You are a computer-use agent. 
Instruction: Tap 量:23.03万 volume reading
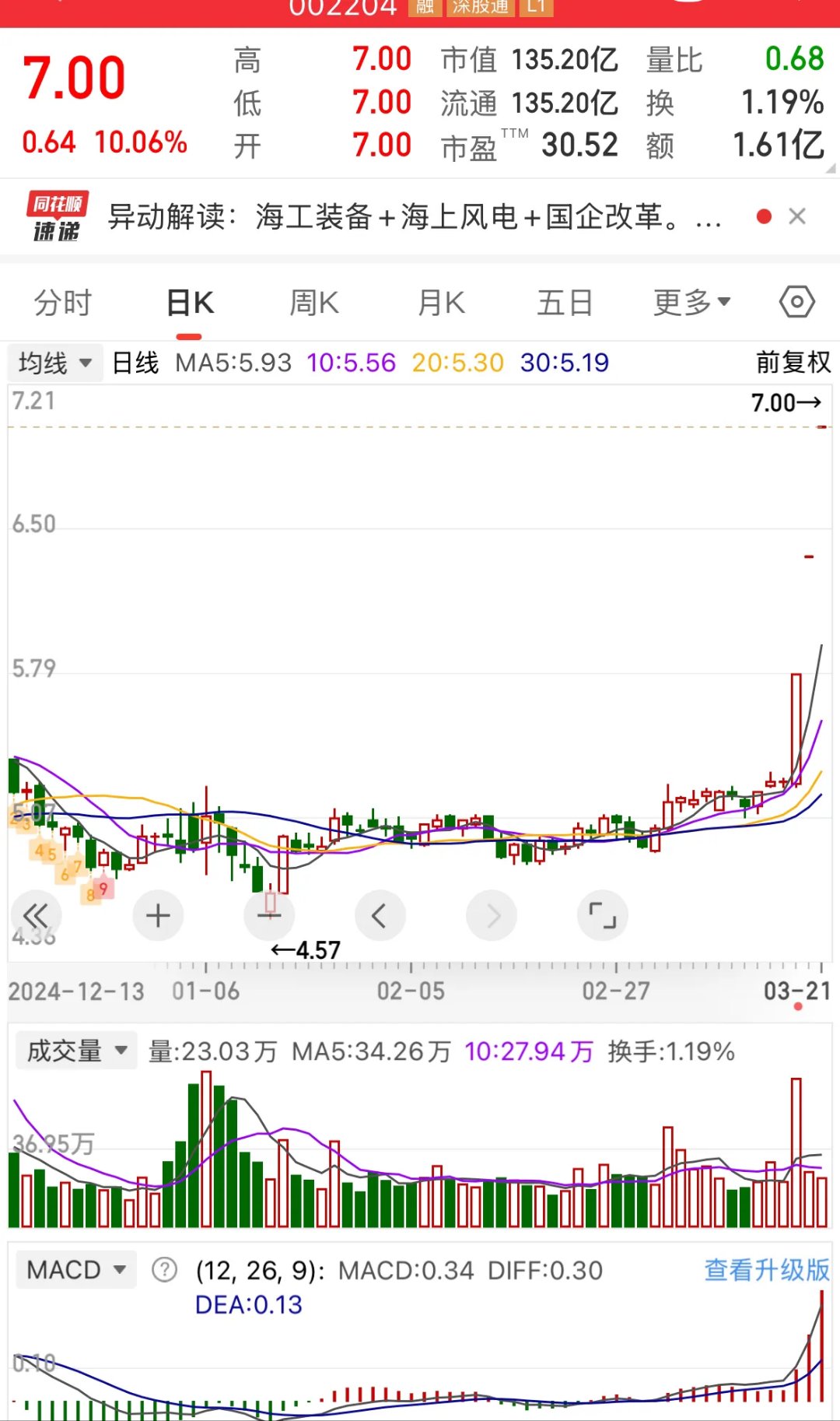[212, 1051]
